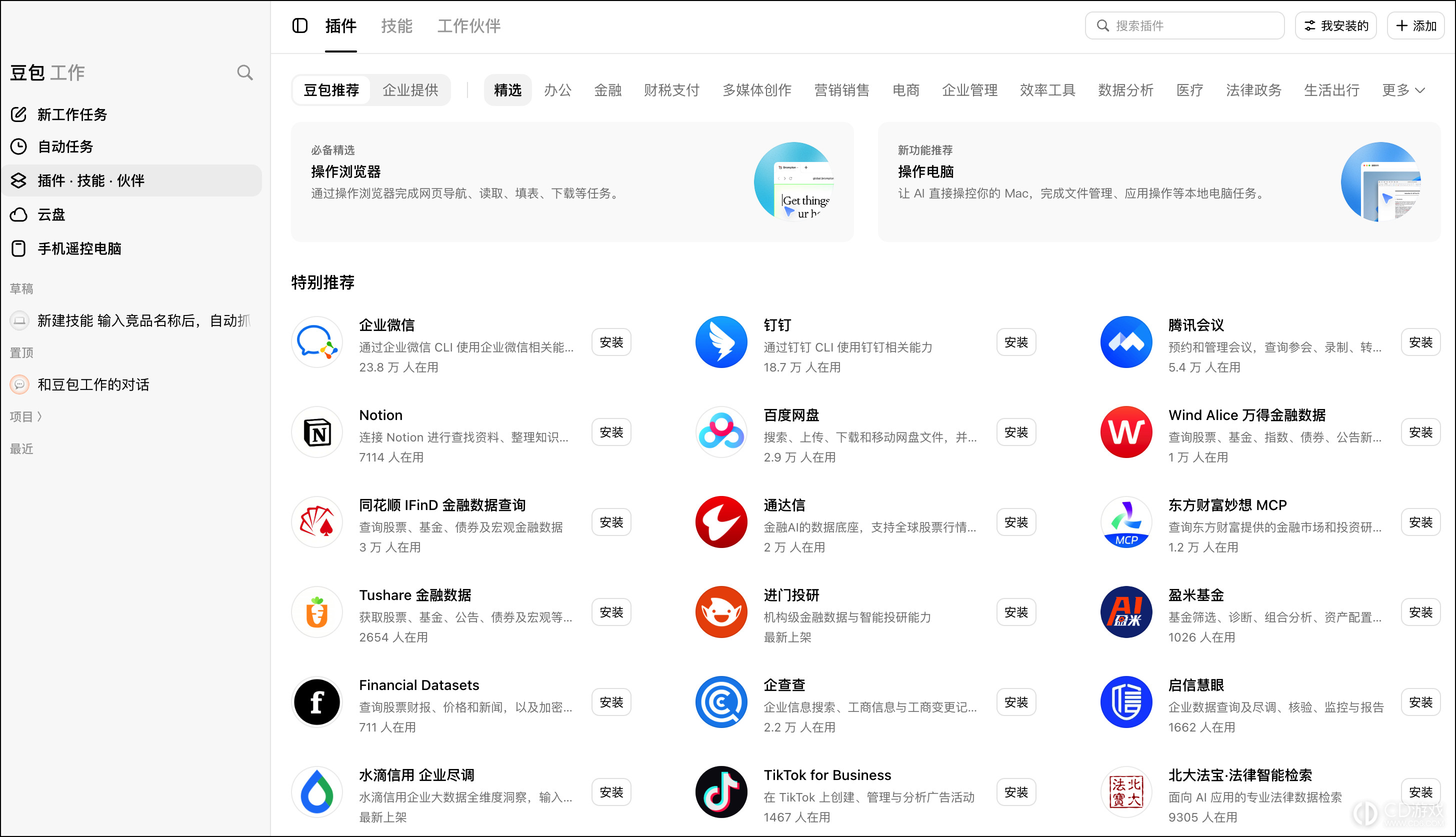Screen dimensions: 1456x837
Task: Select the 效率工具 category
Action: pos(1047,90)
